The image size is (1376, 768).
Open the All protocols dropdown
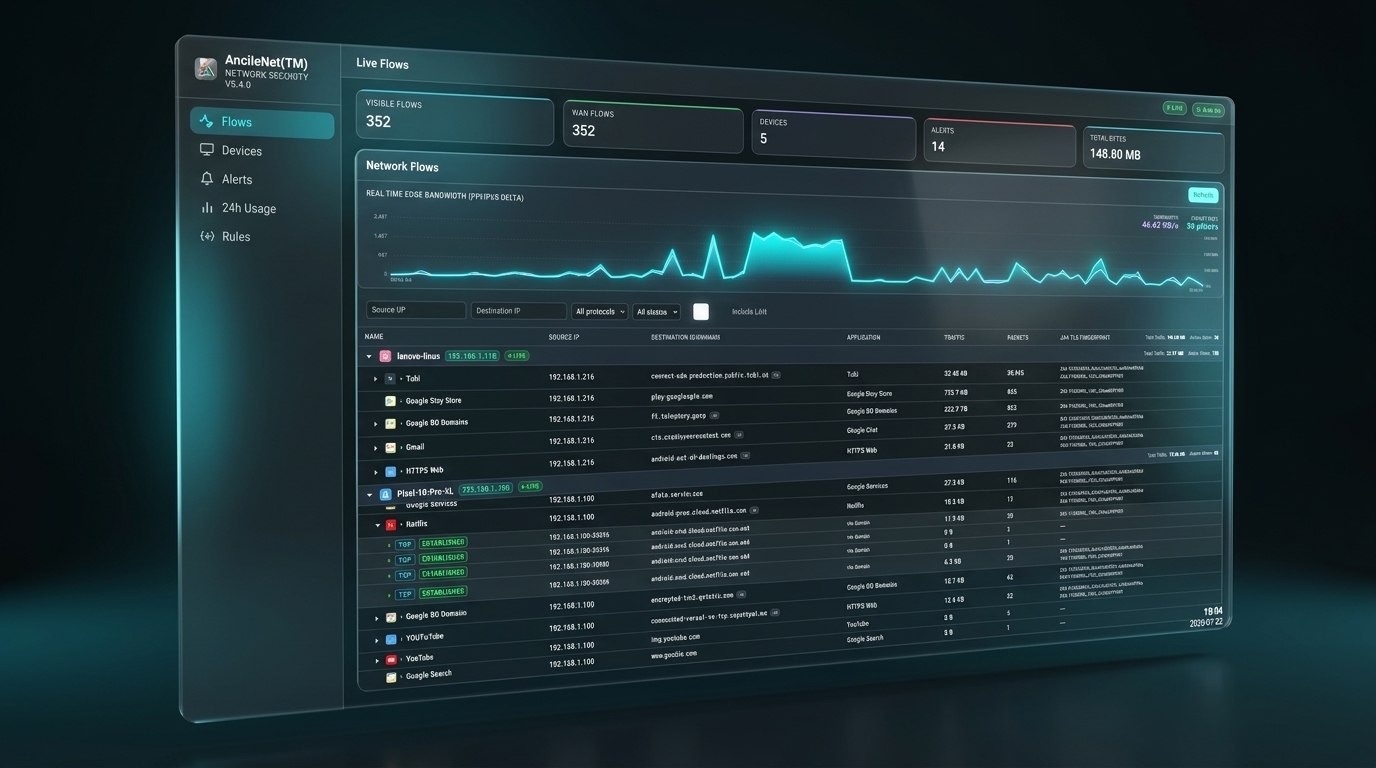599,311
